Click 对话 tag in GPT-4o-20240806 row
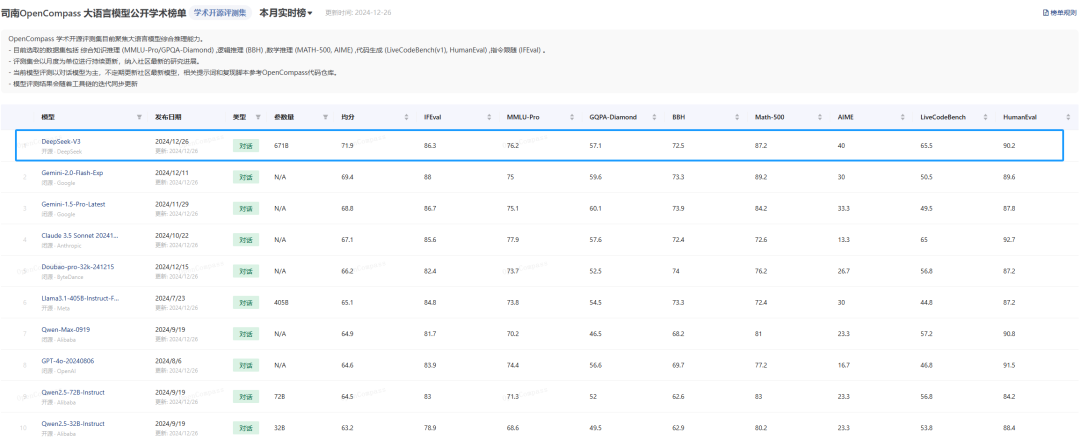The height and width of the screenshot is (440, 1080). [246, 365]
